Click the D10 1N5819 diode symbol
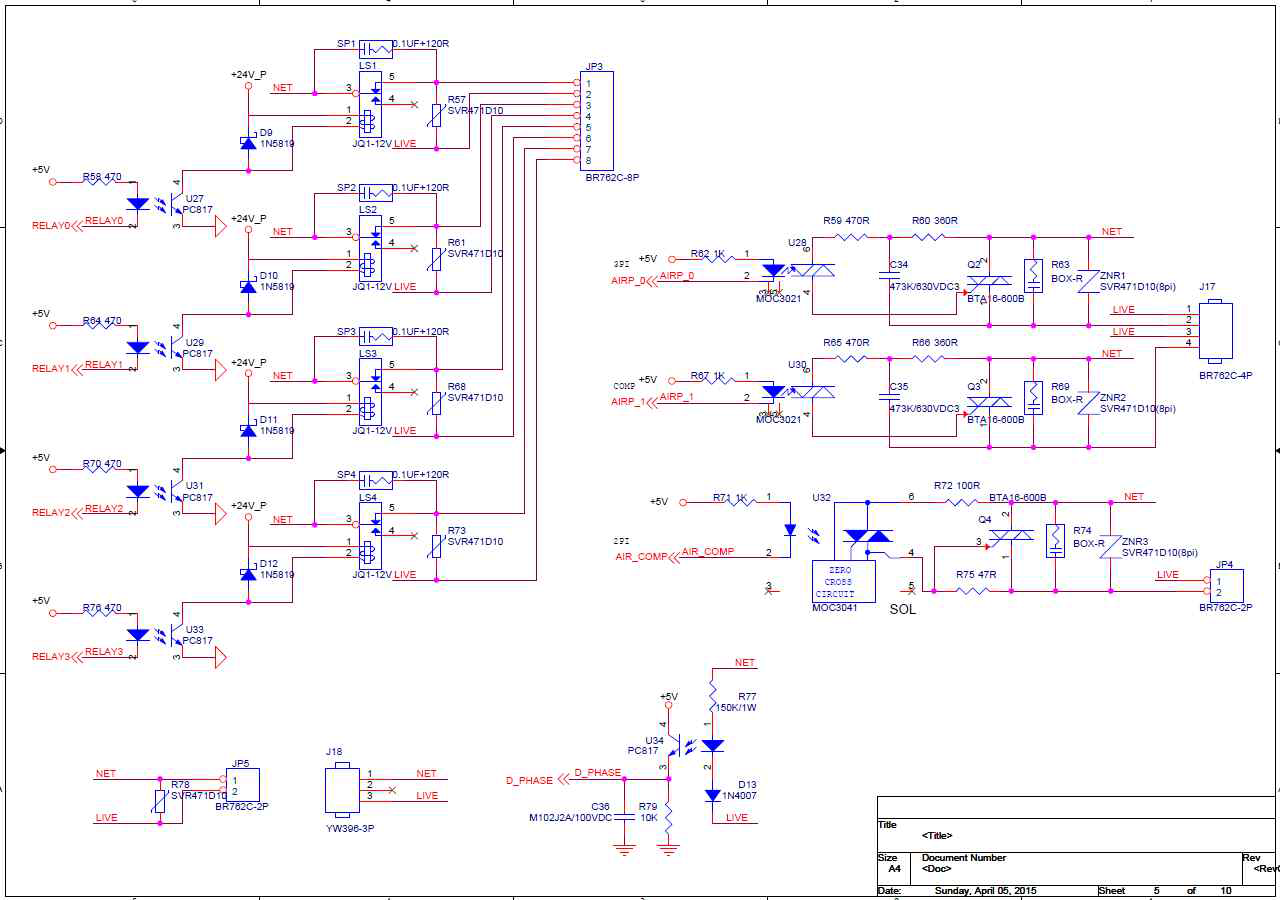1280x900 pixels. pyautogui.click(x=248, y=286)
